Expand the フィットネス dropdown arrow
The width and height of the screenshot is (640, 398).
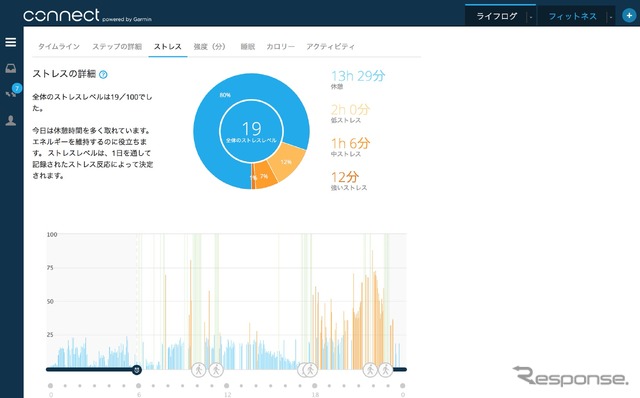(611, 17)
